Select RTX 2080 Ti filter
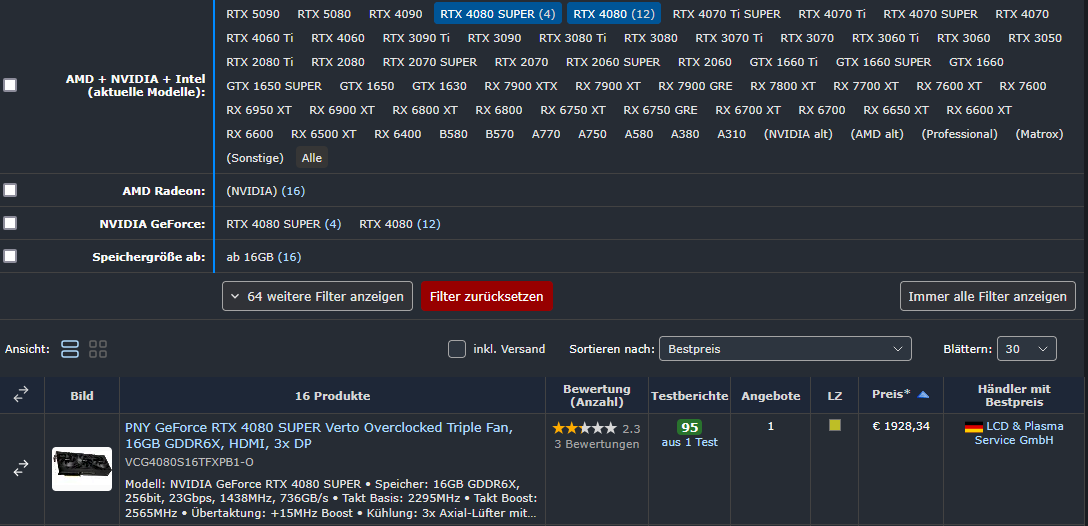This screenshot has height=526, width=1088. pyautogui.click(x=260, y=62)
